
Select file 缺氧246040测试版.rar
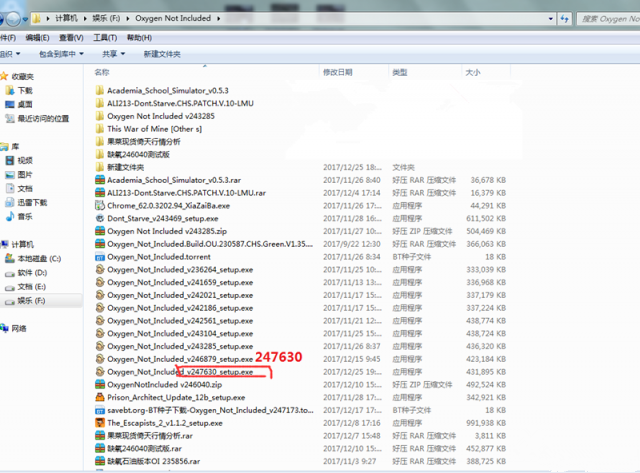[x=144, y=449]
